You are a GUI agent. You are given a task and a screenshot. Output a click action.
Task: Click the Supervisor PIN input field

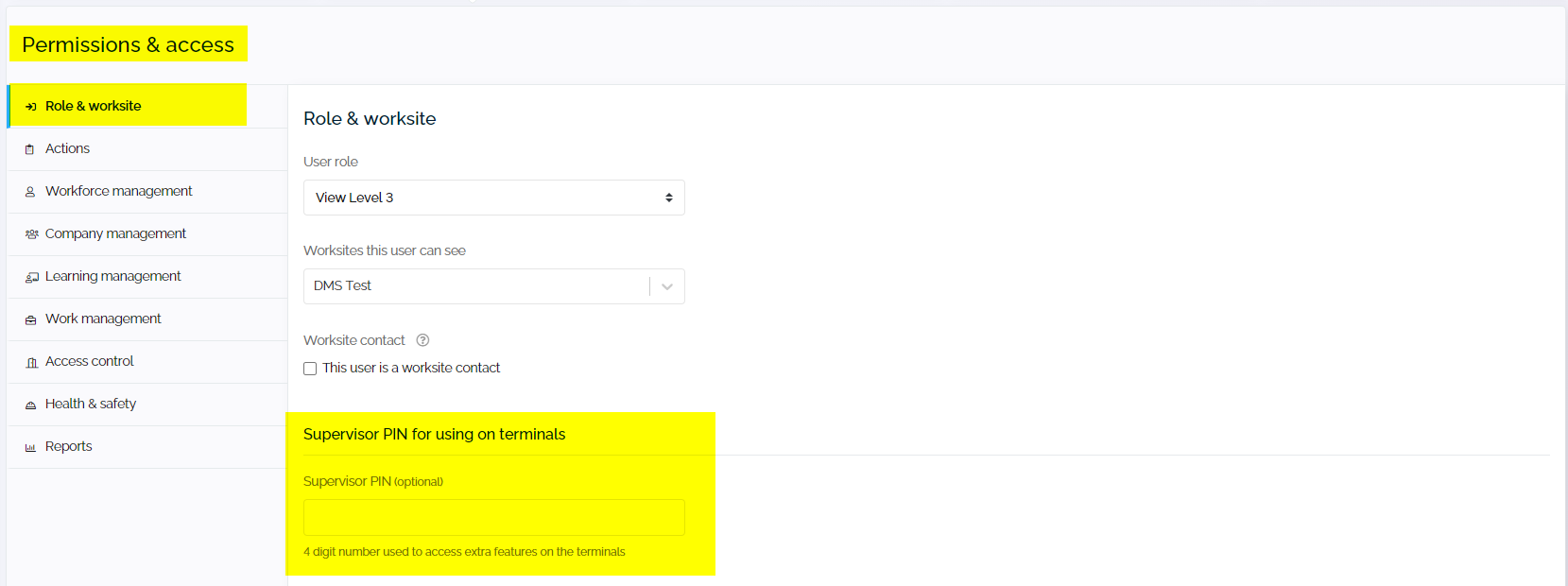pos(493,517)
